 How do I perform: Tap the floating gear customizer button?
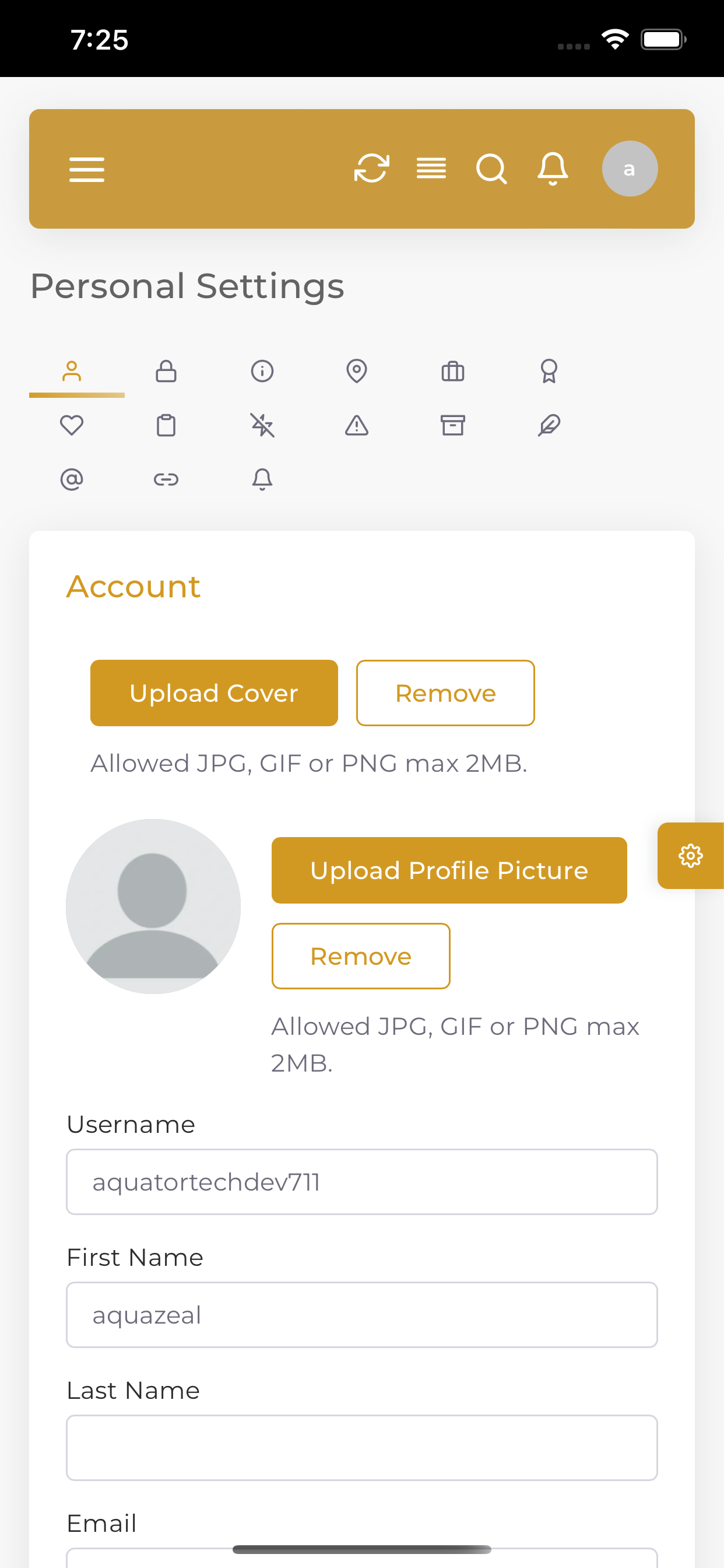tap(691, 855)
